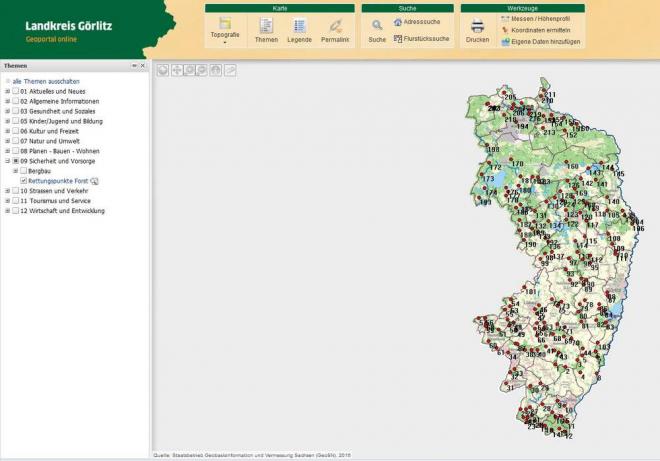Toggle the 09 Sicherheit und Vorsorge checkbox
Screen dimensions: 660x461
coord(16,161)
